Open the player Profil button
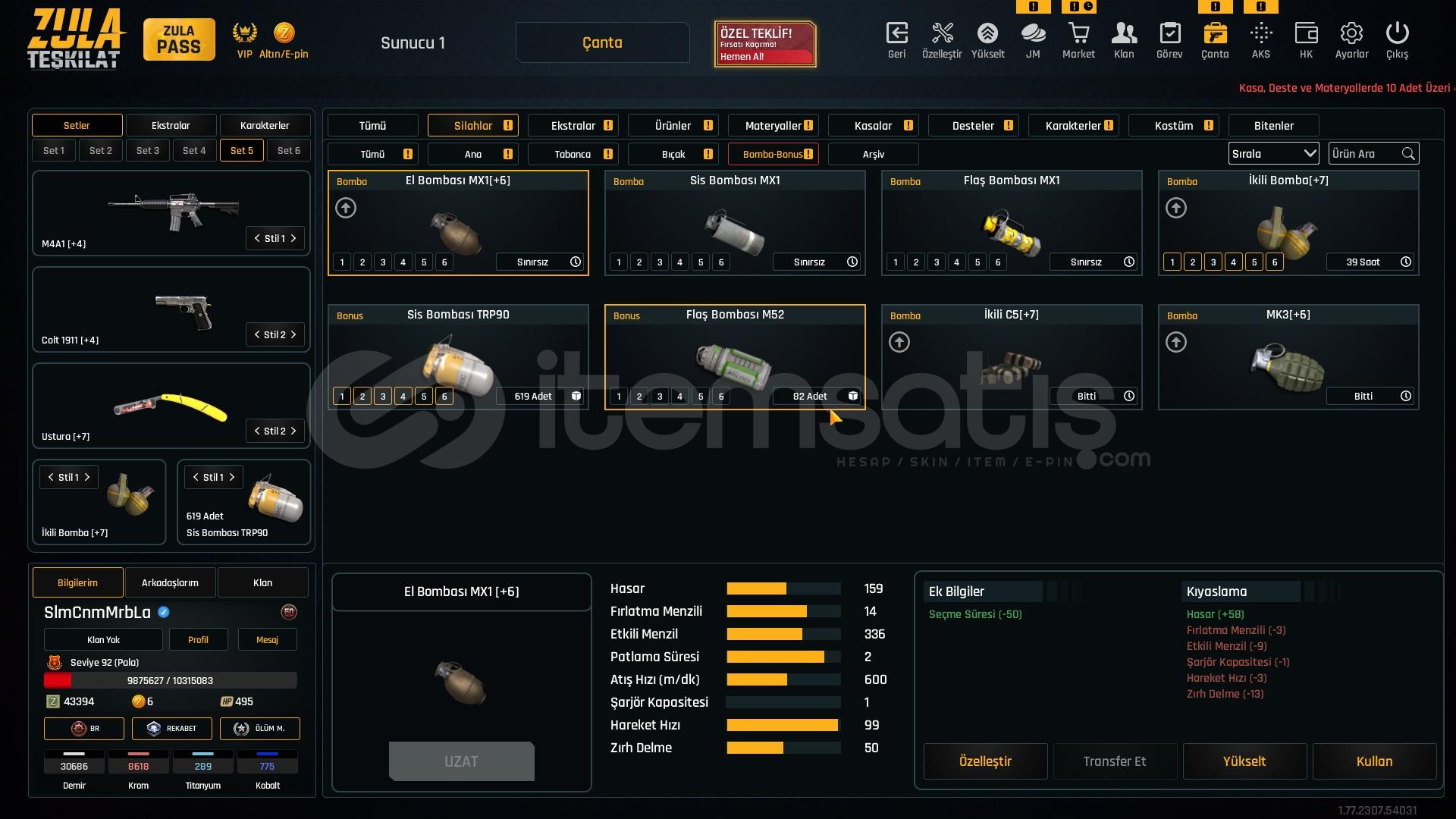The image size is (1456, 819). 198,639
